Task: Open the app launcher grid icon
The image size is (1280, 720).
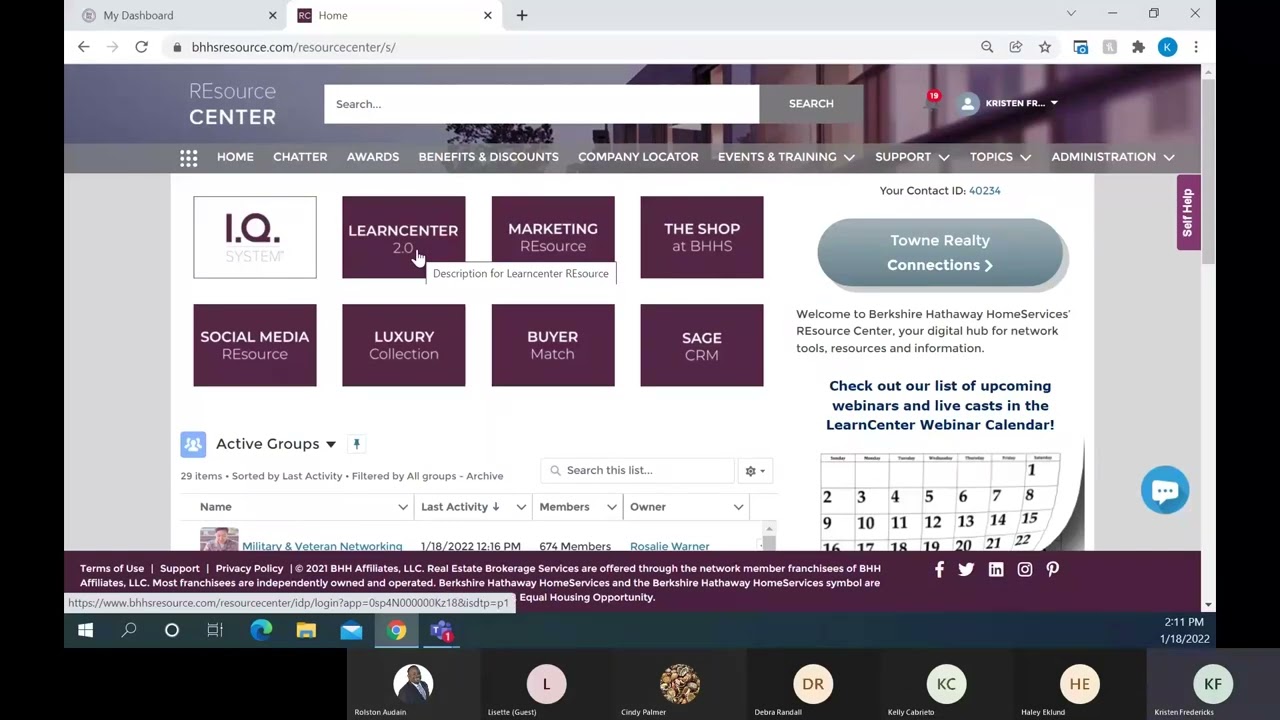Action: (x=188, y=157)
